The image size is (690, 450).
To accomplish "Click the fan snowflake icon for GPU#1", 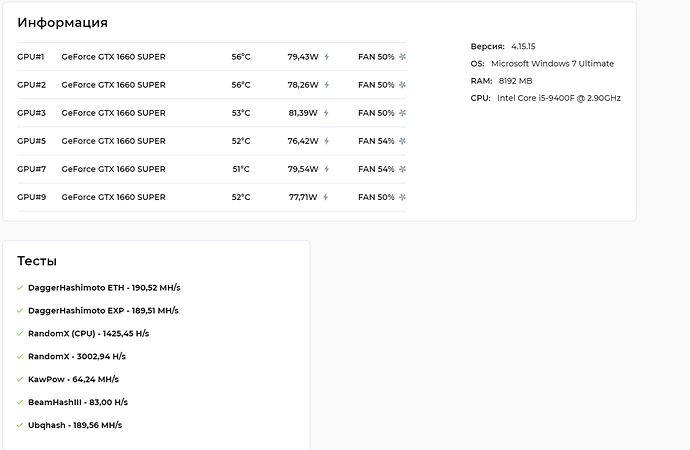I will tap(402, 57).
